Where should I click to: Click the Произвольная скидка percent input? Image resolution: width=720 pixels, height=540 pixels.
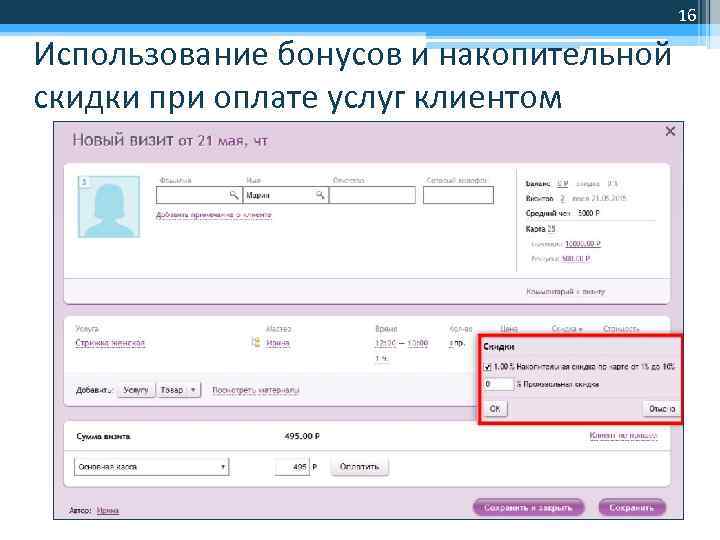[x=499, y=384]
